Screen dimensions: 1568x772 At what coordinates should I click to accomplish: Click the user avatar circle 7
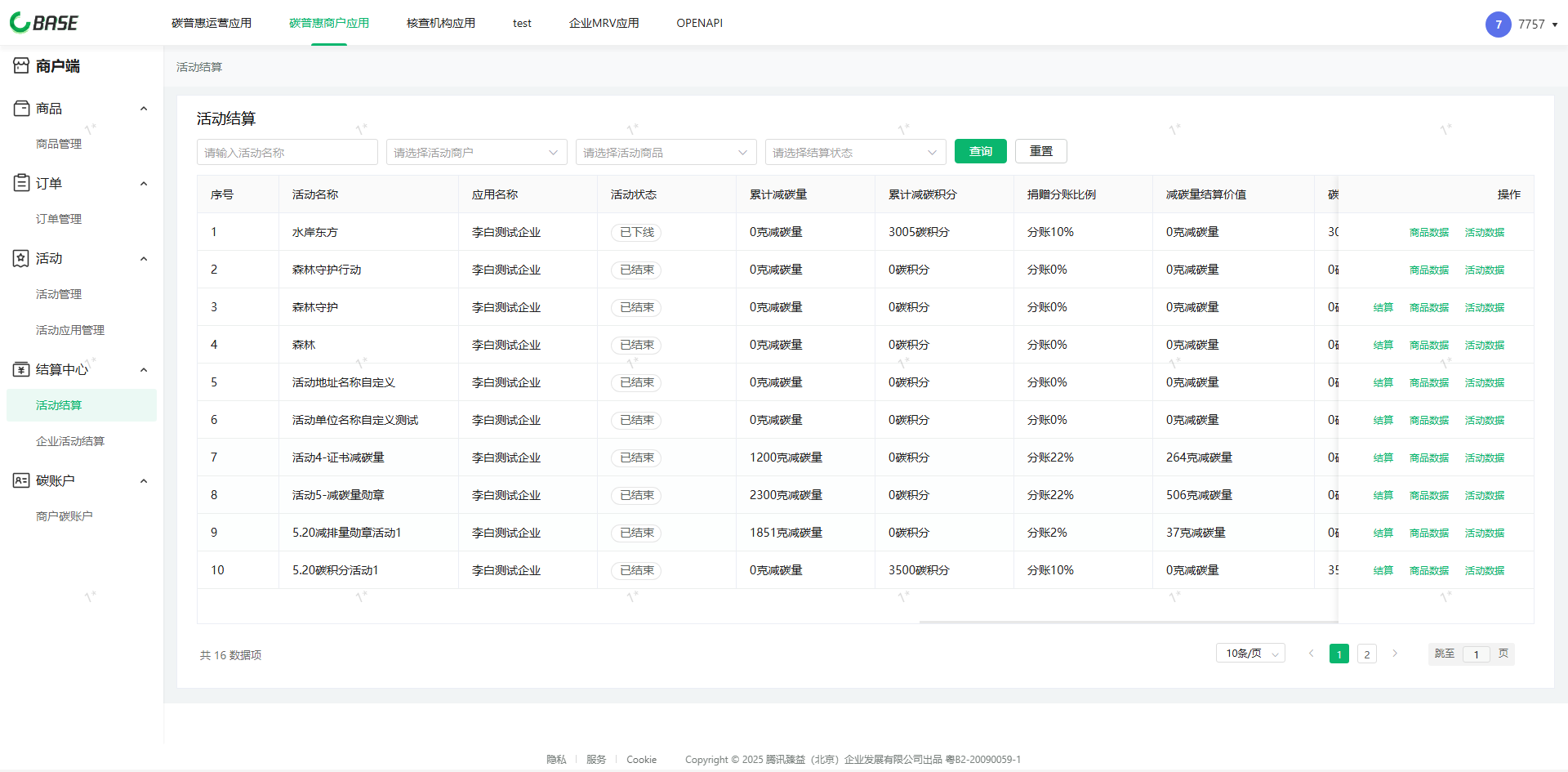tap(1498, 25)
